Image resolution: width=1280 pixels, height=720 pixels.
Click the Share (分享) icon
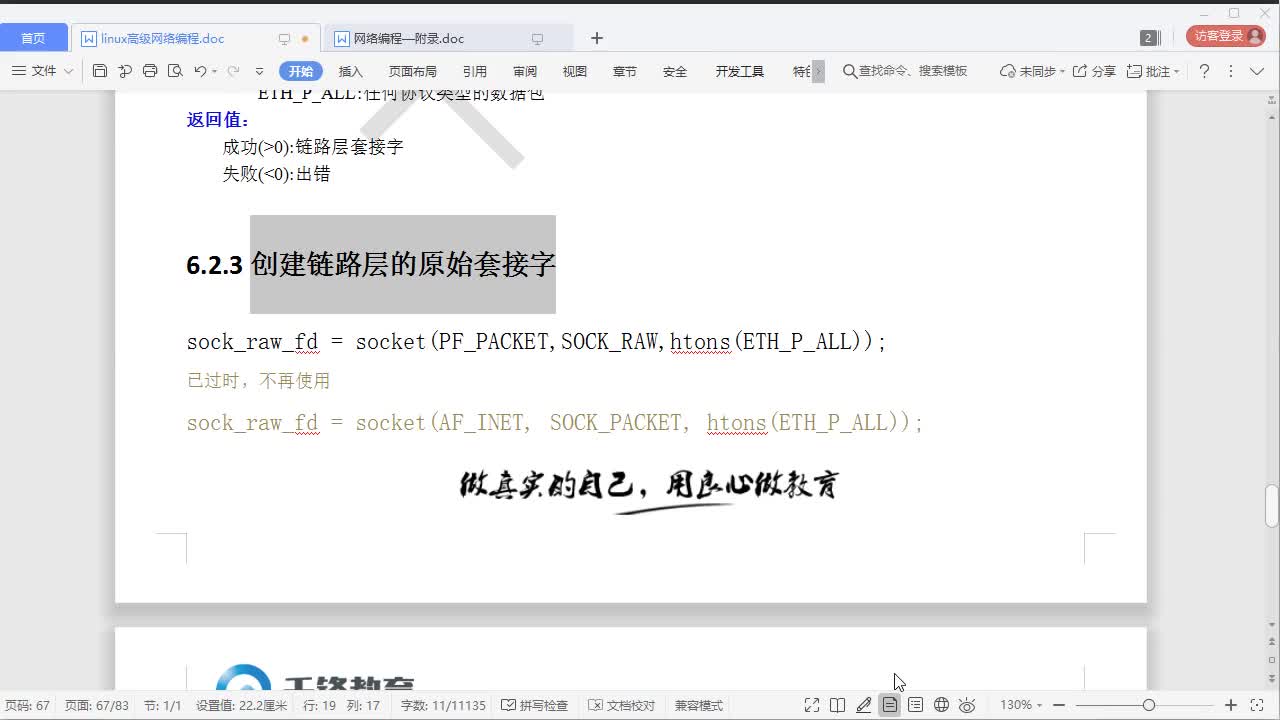coord(1080,71)
